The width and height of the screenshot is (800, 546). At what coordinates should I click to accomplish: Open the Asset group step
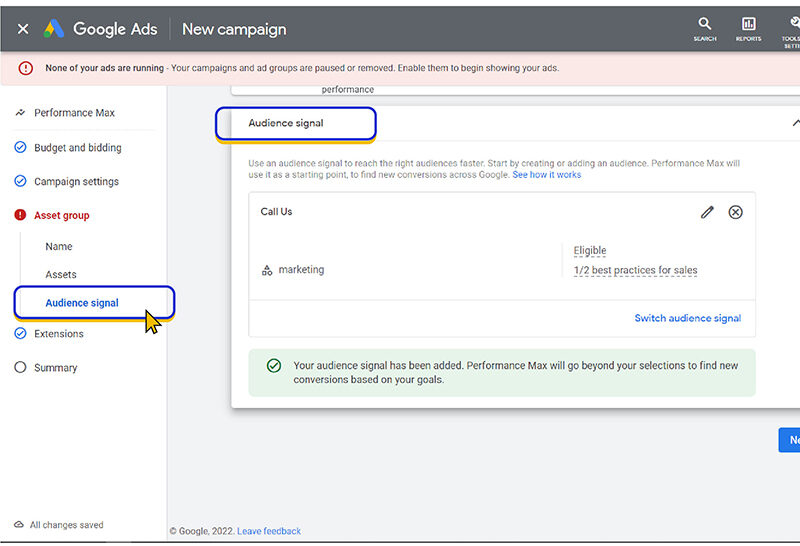tap(62, 215)
